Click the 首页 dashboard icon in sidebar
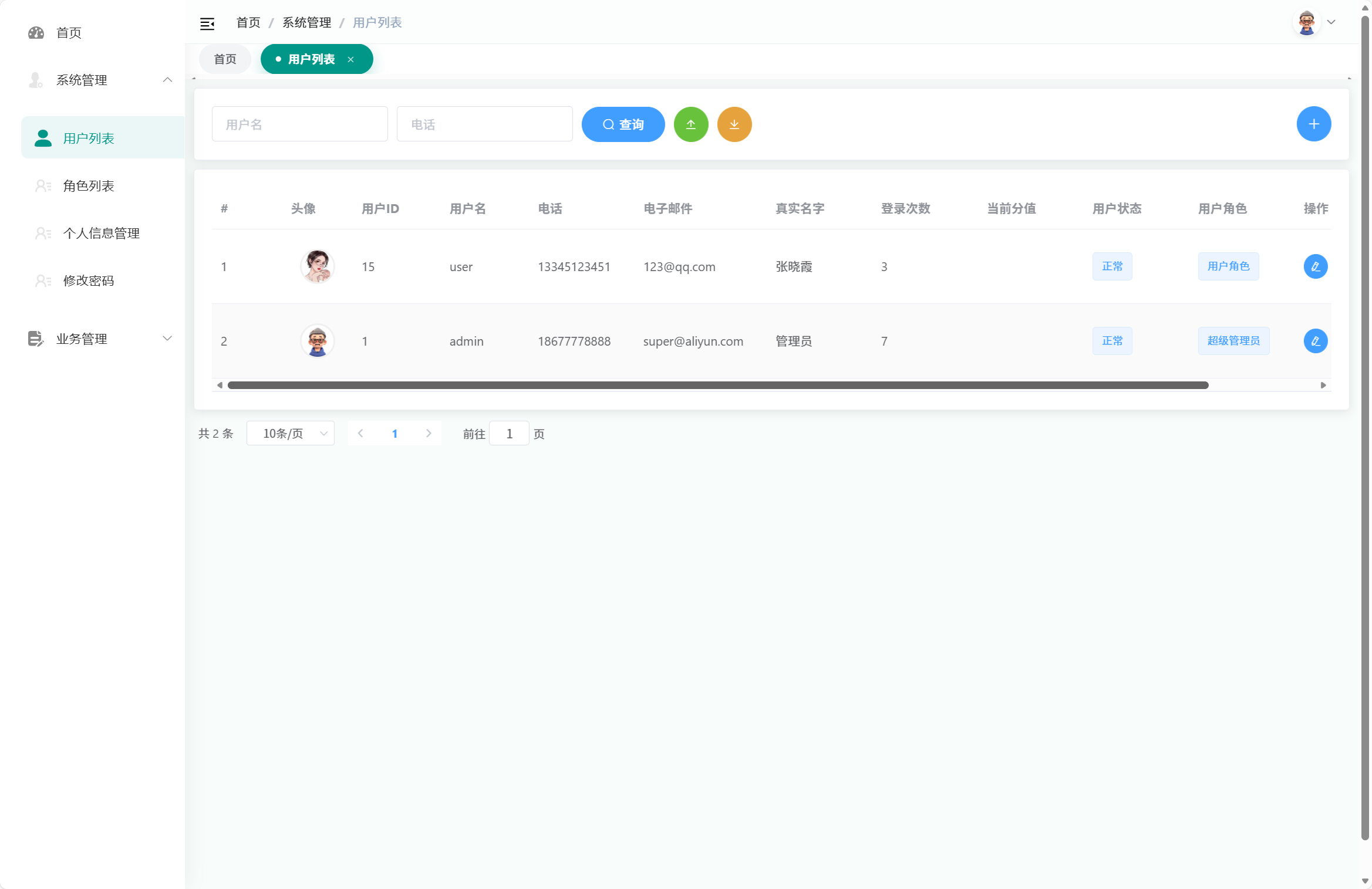 point(36,33)
